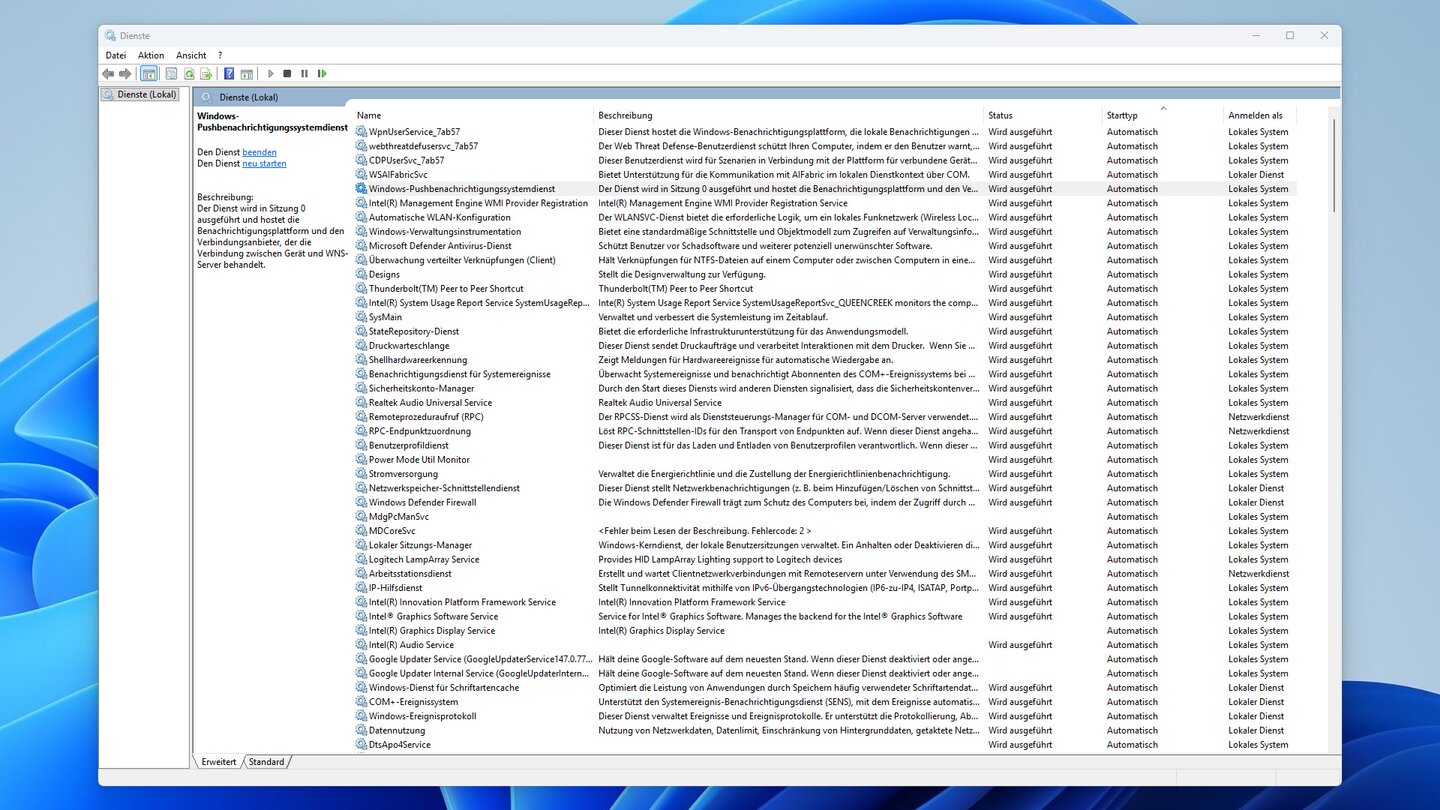Sort by the Status column header

1000,116
